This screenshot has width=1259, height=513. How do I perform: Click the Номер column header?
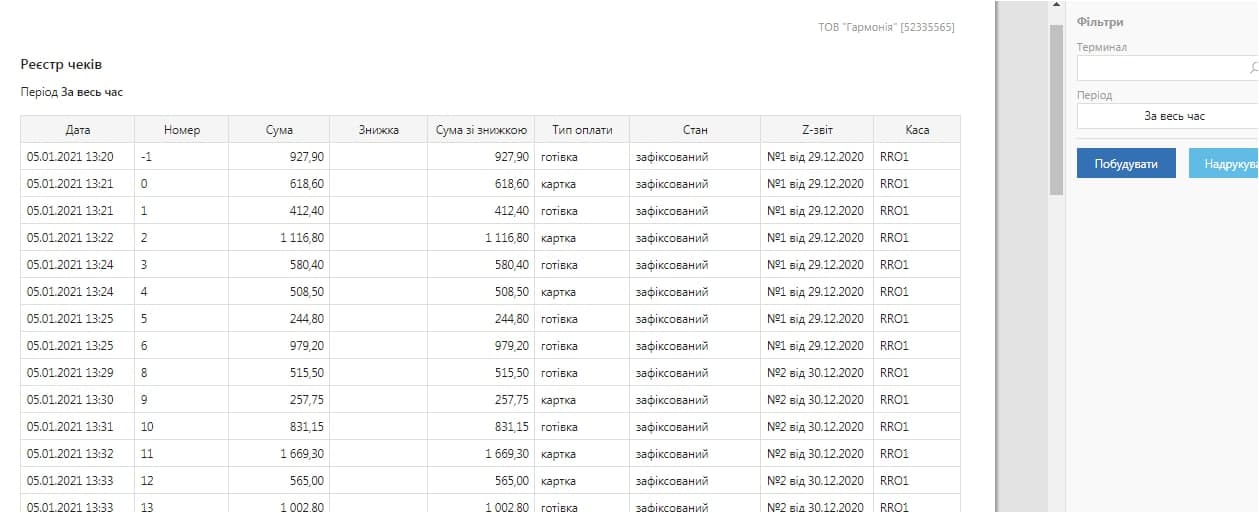point(182,130)
